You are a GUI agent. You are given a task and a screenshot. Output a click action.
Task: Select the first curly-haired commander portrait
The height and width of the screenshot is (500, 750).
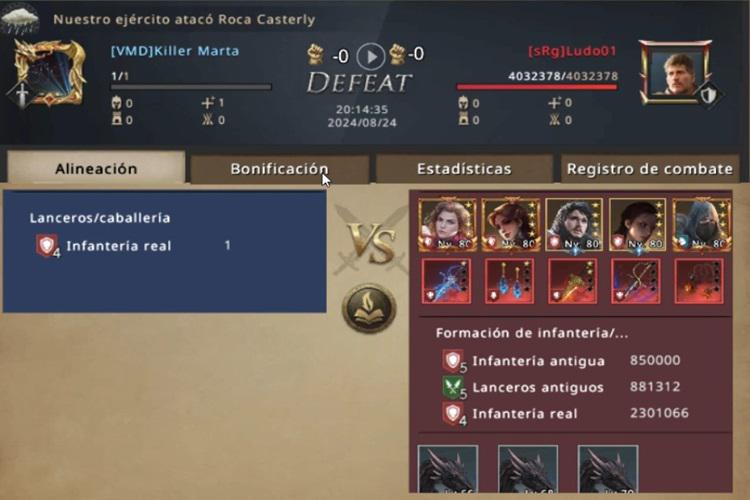(x=447, y=225)
